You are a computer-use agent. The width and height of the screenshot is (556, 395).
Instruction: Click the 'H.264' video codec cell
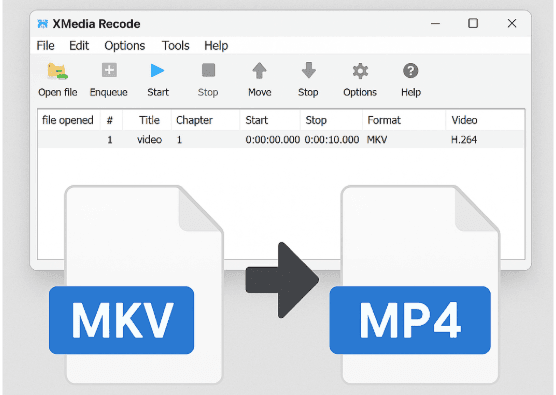(x=463, y=140)
